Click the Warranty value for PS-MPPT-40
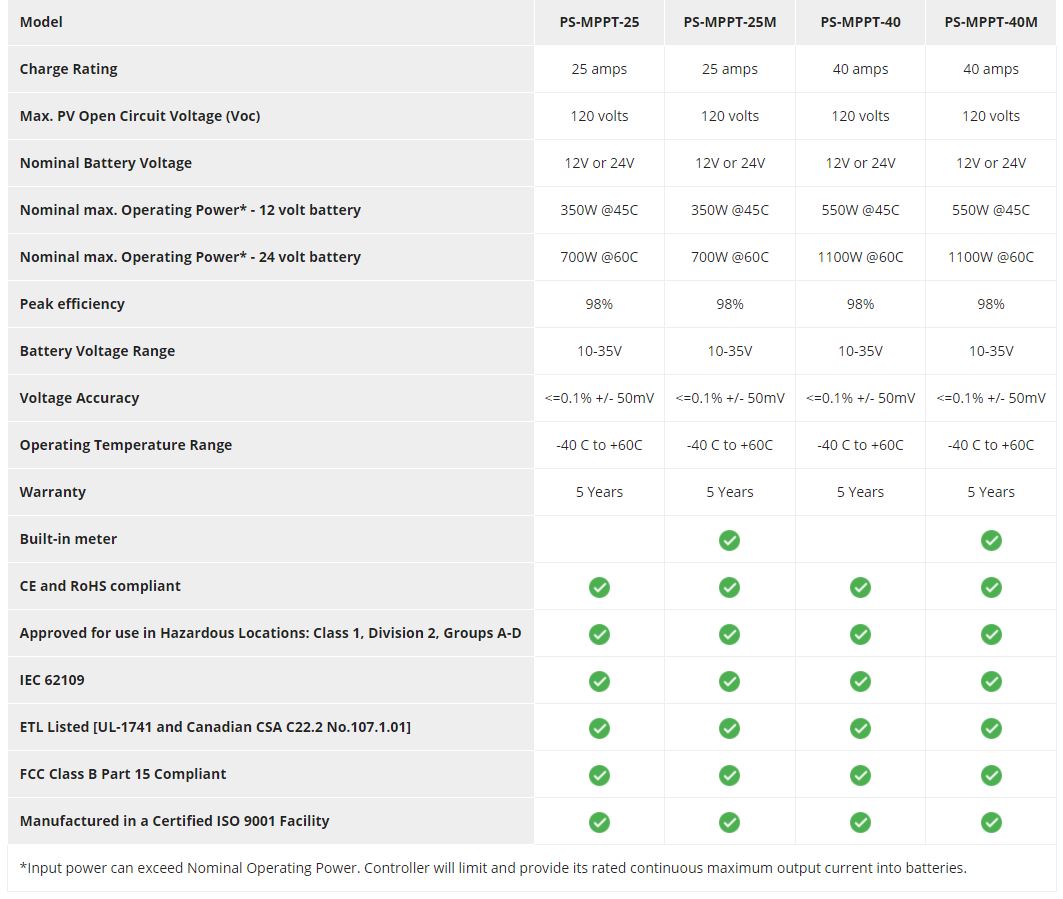The image size is (1063, 899). tap(860, 492)
